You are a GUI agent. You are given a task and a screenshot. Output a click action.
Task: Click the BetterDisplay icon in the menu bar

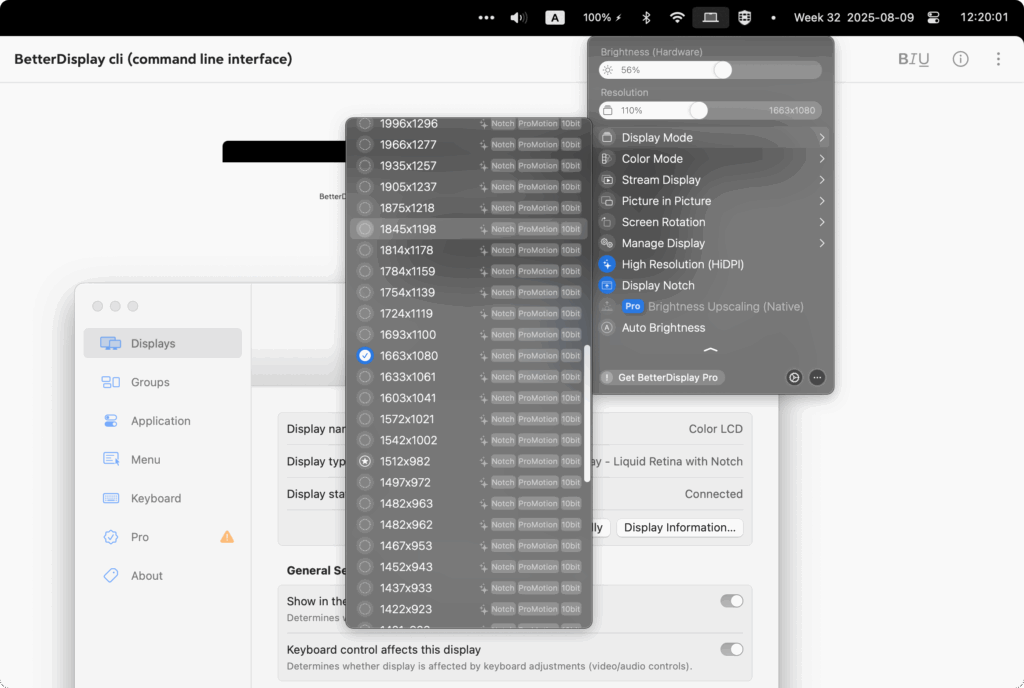tap(711, 18)
